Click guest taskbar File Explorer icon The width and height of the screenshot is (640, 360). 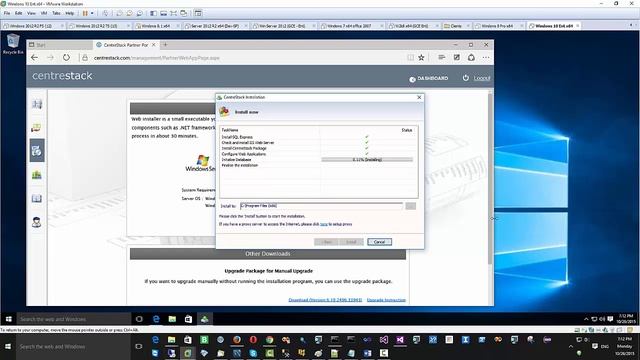click(x=172, y=319)
